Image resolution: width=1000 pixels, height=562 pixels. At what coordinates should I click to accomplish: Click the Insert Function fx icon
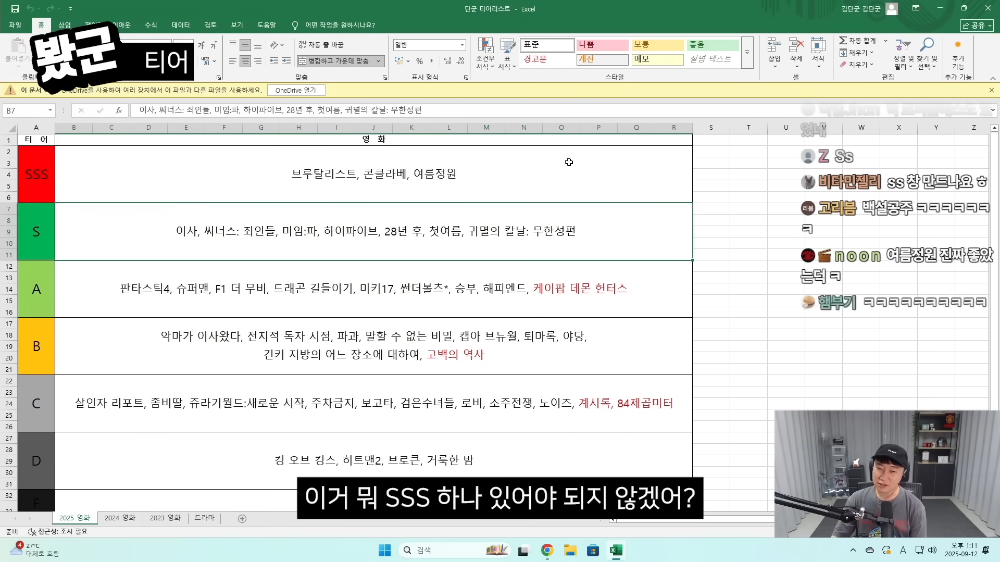pyautogui.click(x=118, y=110)
